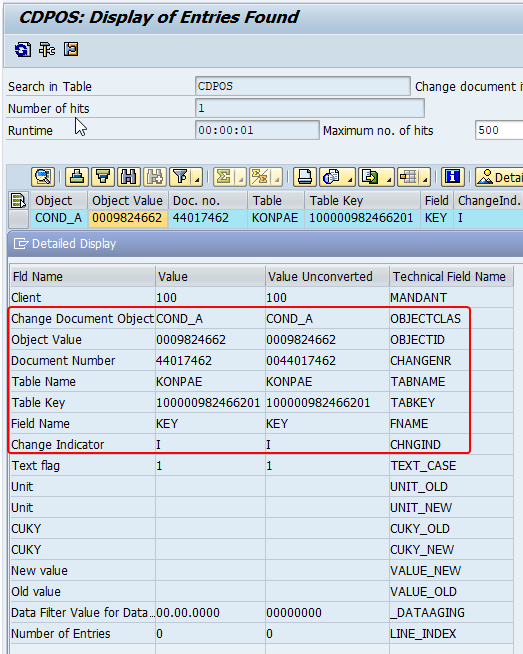Viewport: 523px width, 654px height.
Task: Open the dropdown arrow beside the filter icon
Action: pos(197,177)
